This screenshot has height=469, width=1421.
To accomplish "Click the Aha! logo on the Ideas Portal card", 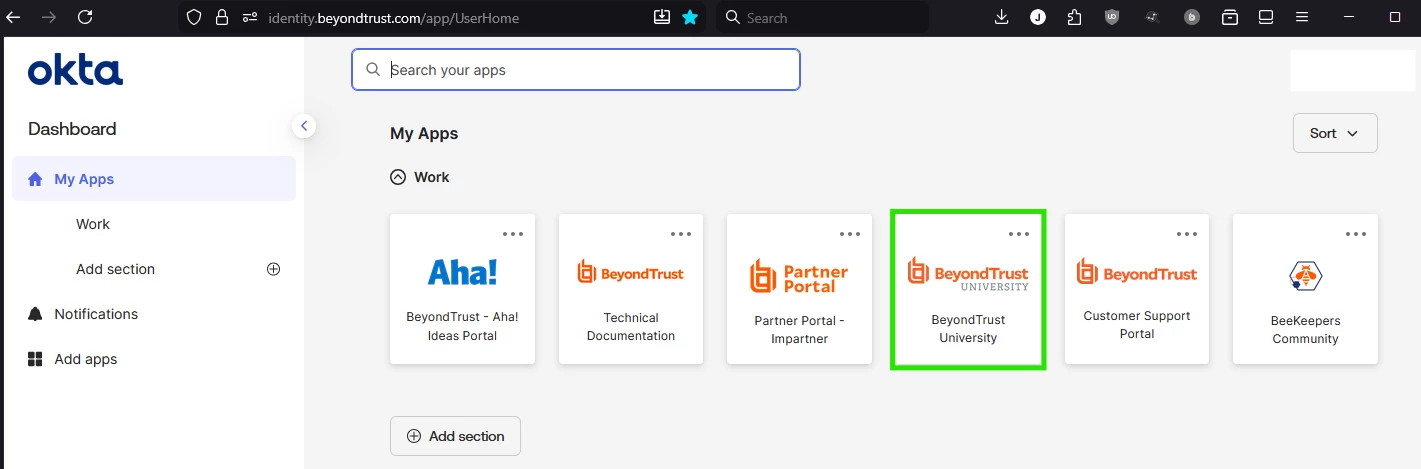I will (462, 272).
